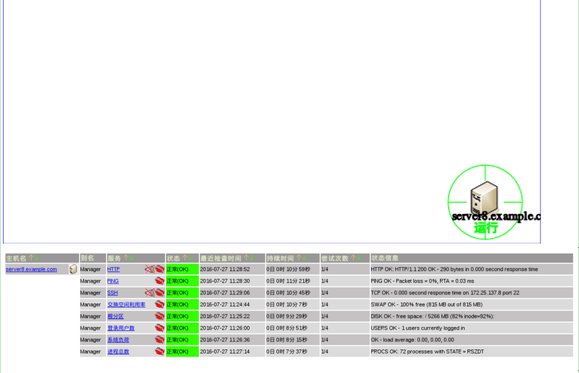The width and height of the screenshot is (579, 373).
Task: Open the server8.example.com host link
Action: pyautogui.click(x=31, y=269)
